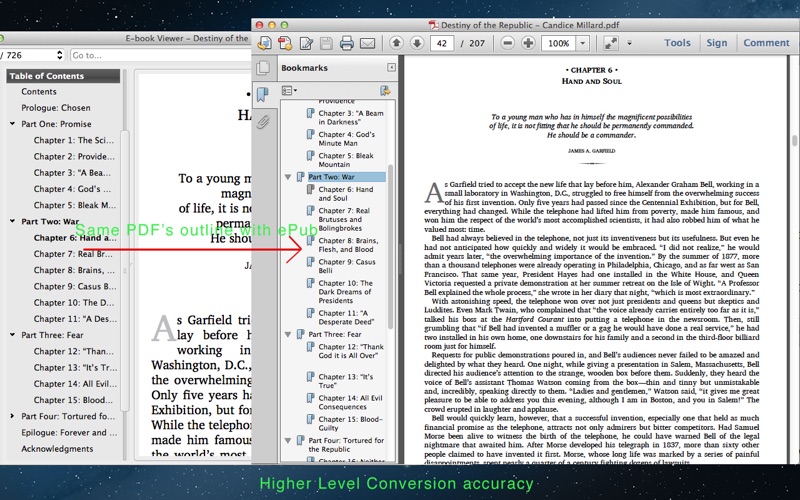Open the Bookmarks options menu dropdown
Image resolution: width=800 pixels, height=500 pixels.
pos(289,91)
